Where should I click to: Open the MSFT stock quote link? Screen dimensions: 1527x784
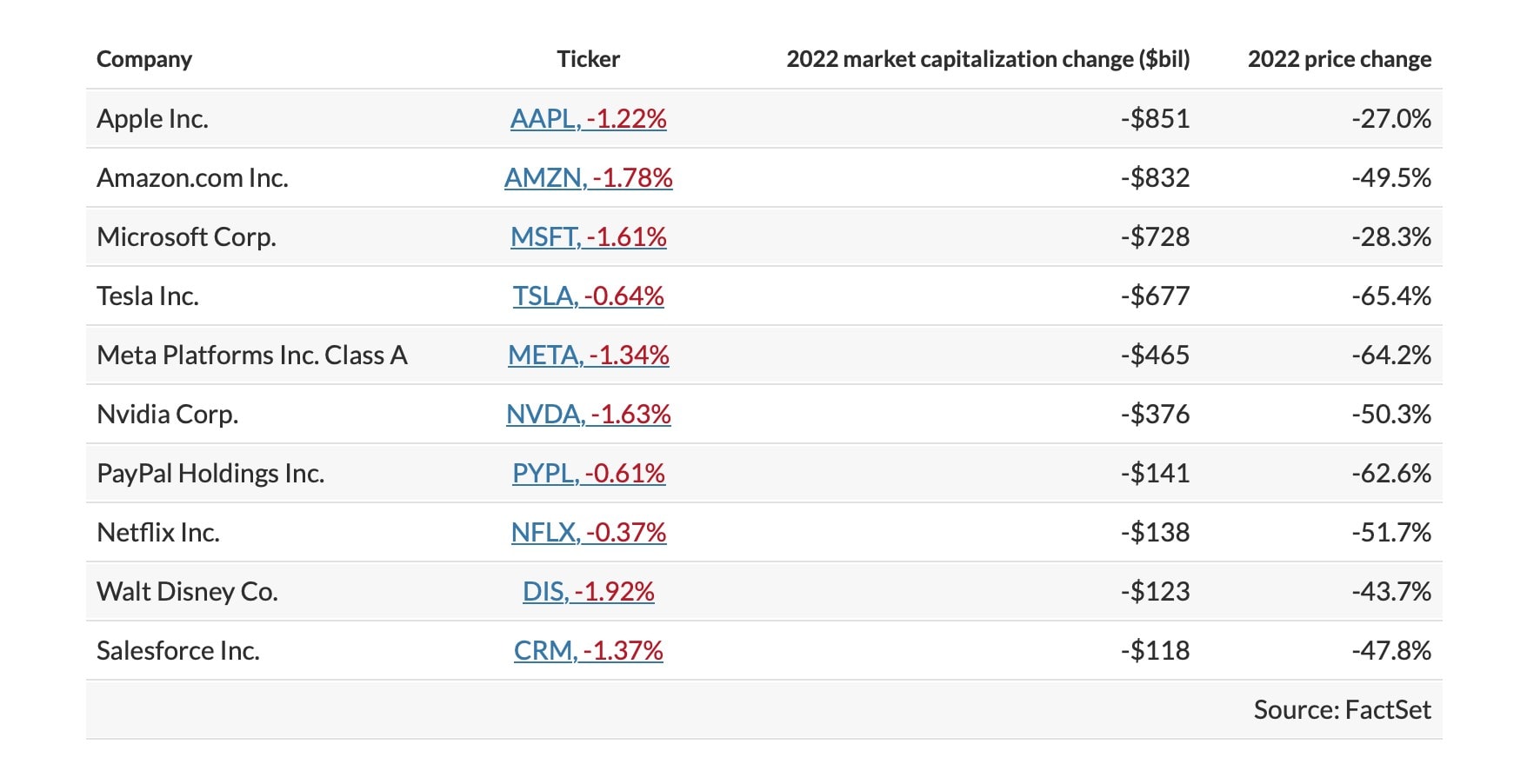pyautogui.click(x=588, y=236)
